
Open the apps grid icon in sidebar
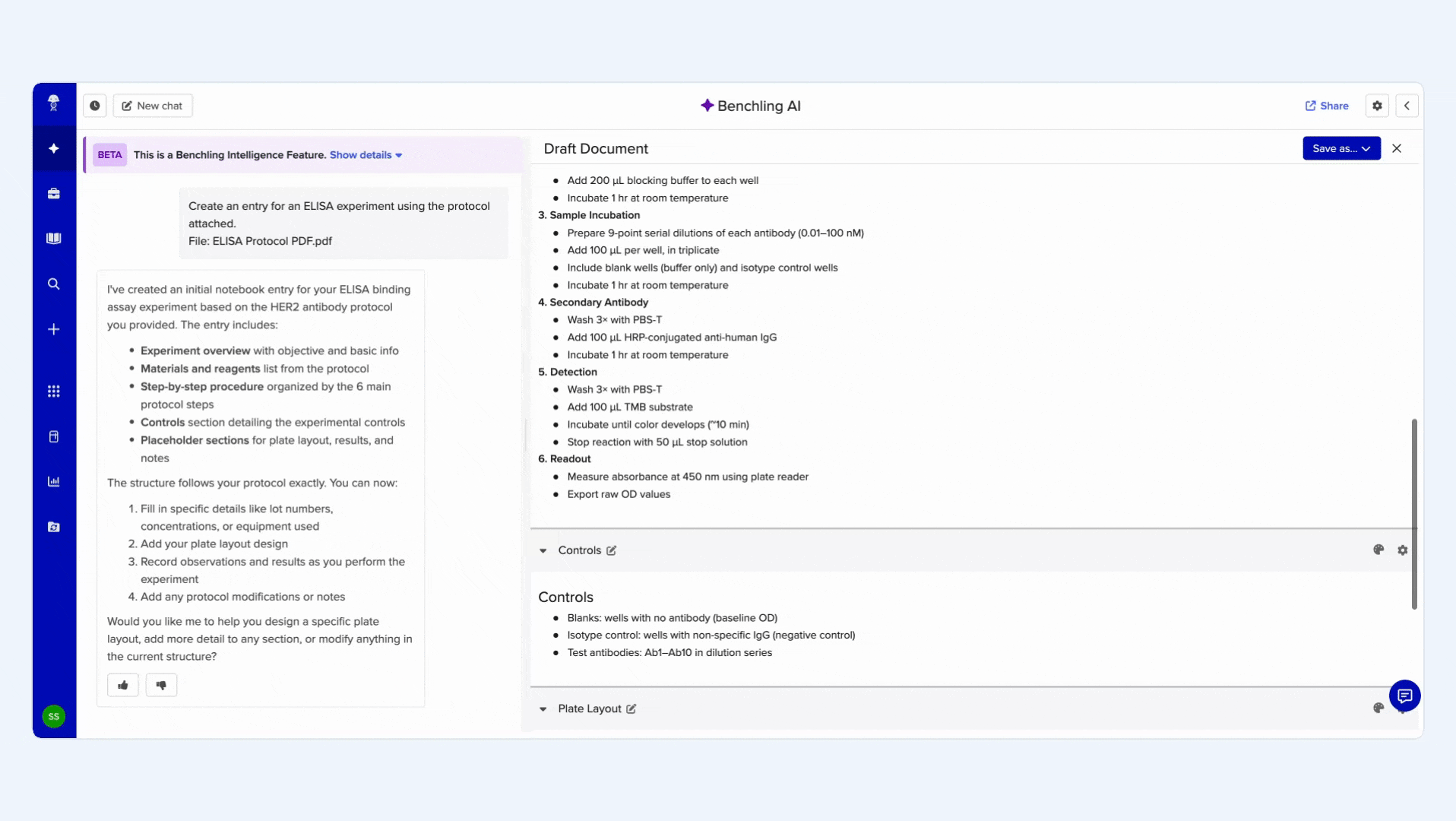[x=53, y=391]
